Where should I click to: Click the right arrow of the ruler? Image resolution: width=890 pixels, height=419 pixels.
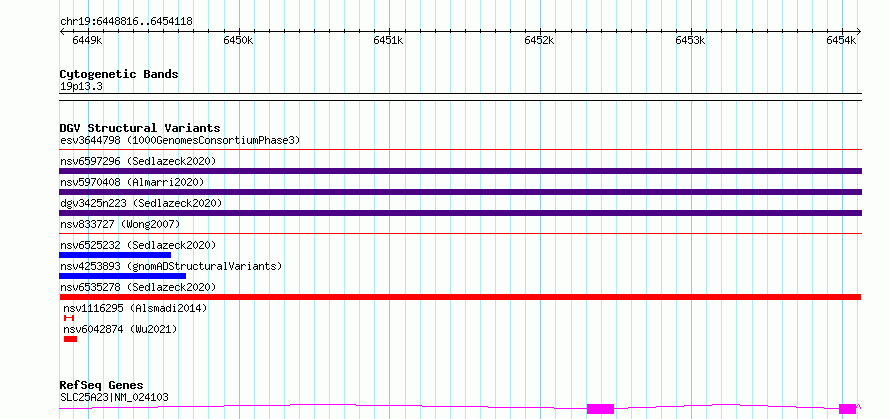[859, 31]
